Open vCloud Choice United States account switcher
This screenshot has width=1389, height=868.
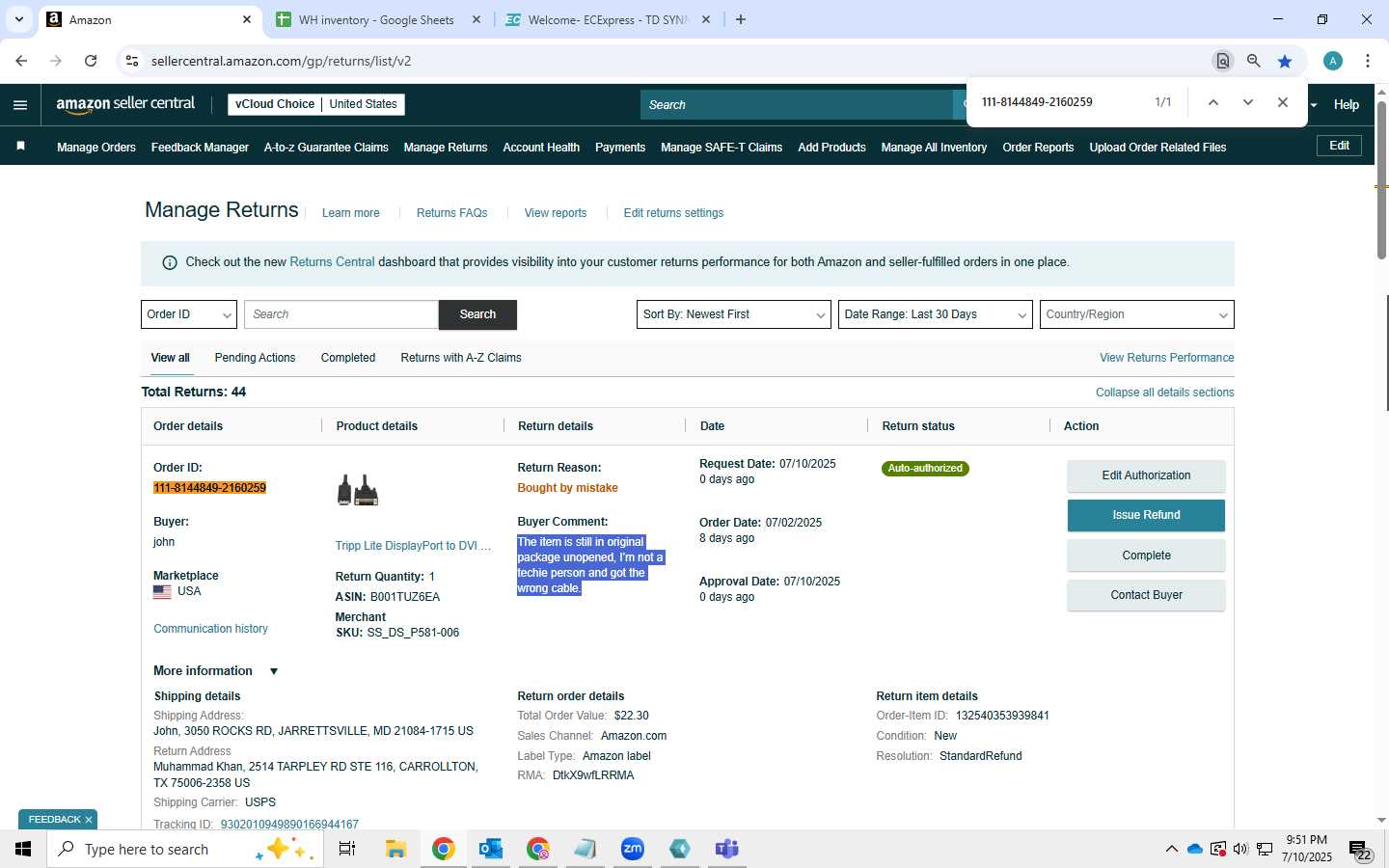(x=316, y=104)
